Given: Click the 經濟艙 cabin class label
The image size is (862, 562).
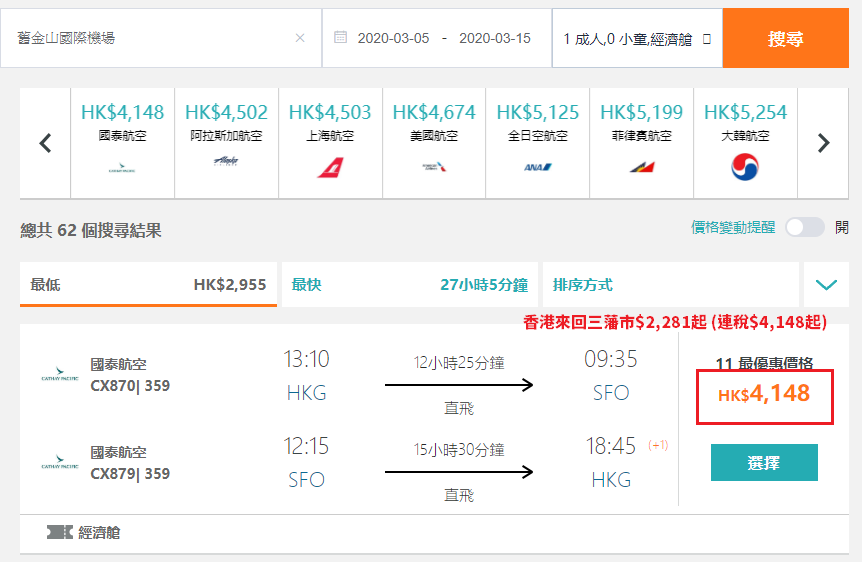Looking at the screenshot, I should 100,532.
